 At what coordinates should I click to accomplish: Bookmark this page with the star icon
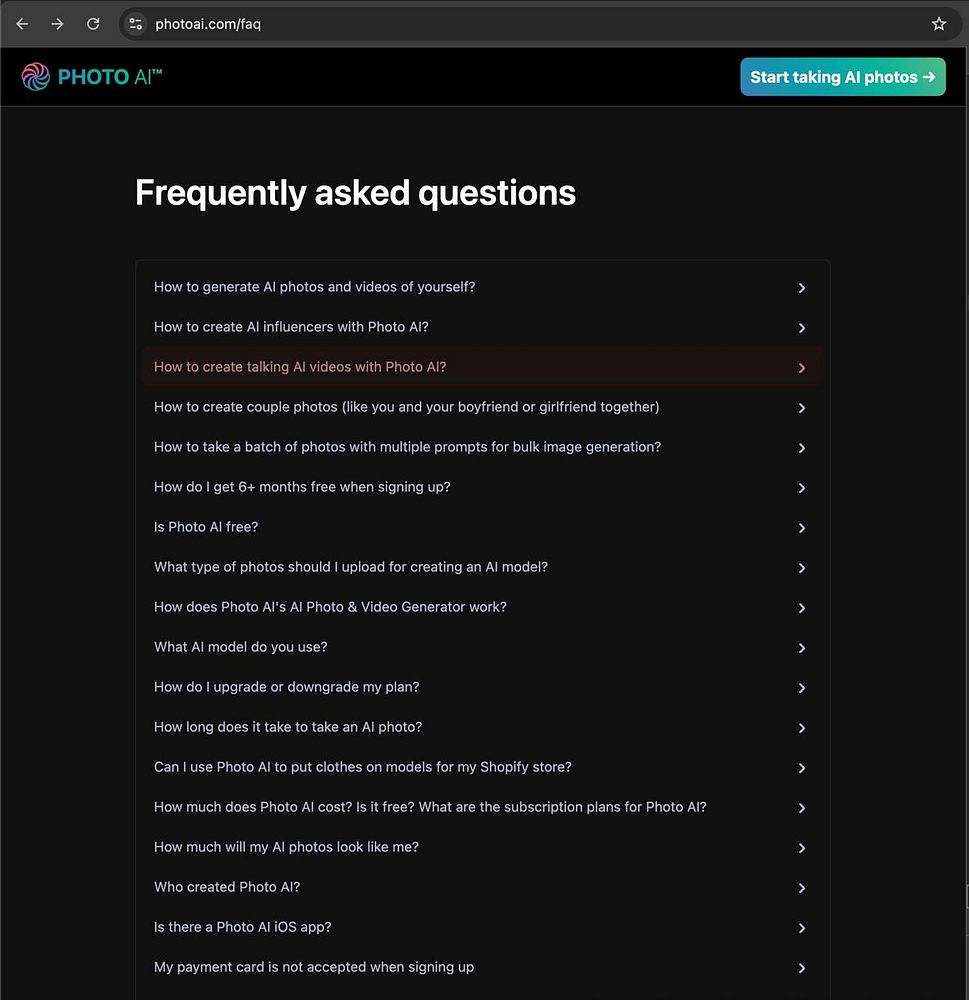(x=938, y=24)
